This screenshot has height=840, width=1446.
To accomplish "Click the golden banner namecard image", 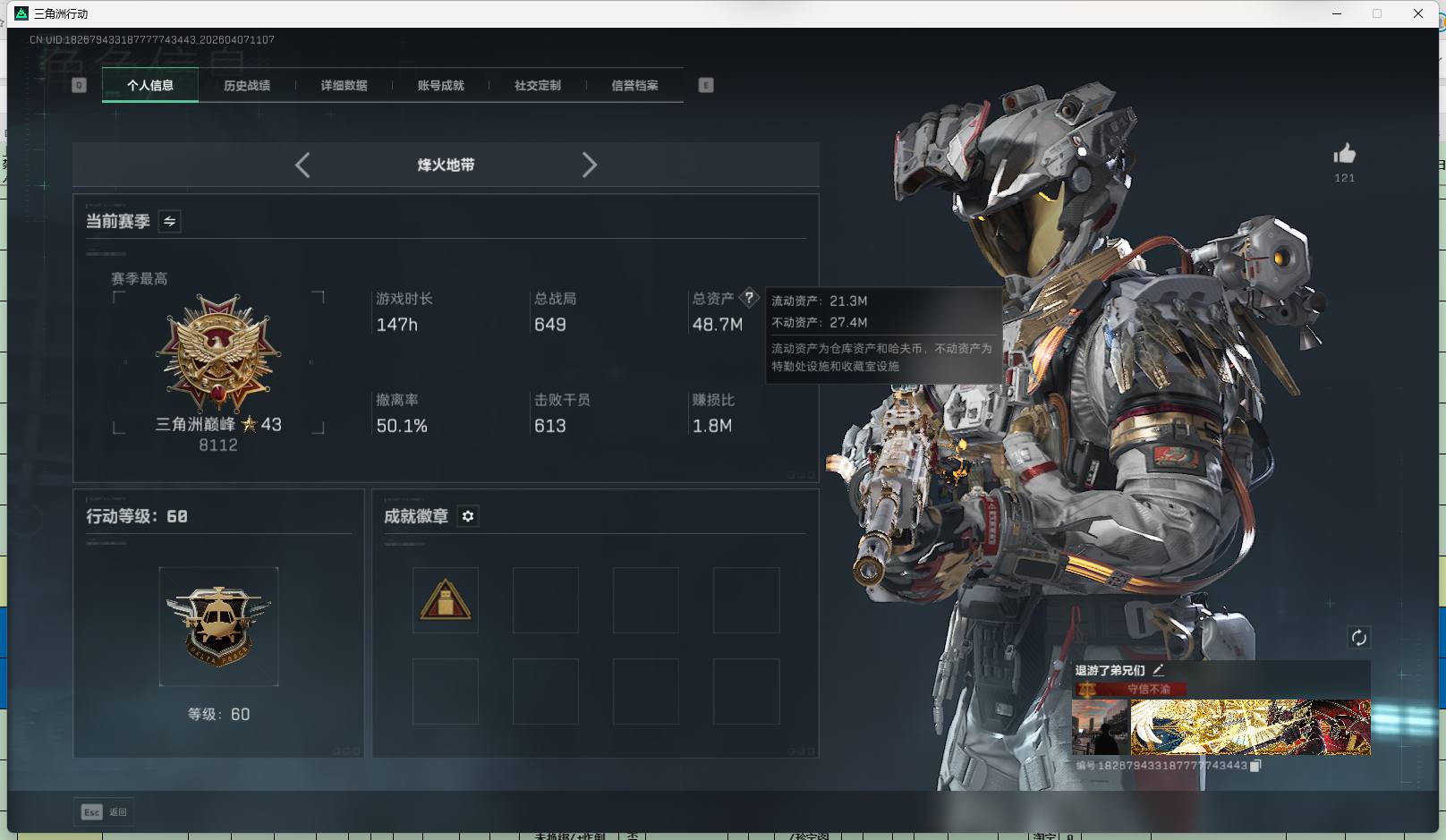I will (1250, 726).
